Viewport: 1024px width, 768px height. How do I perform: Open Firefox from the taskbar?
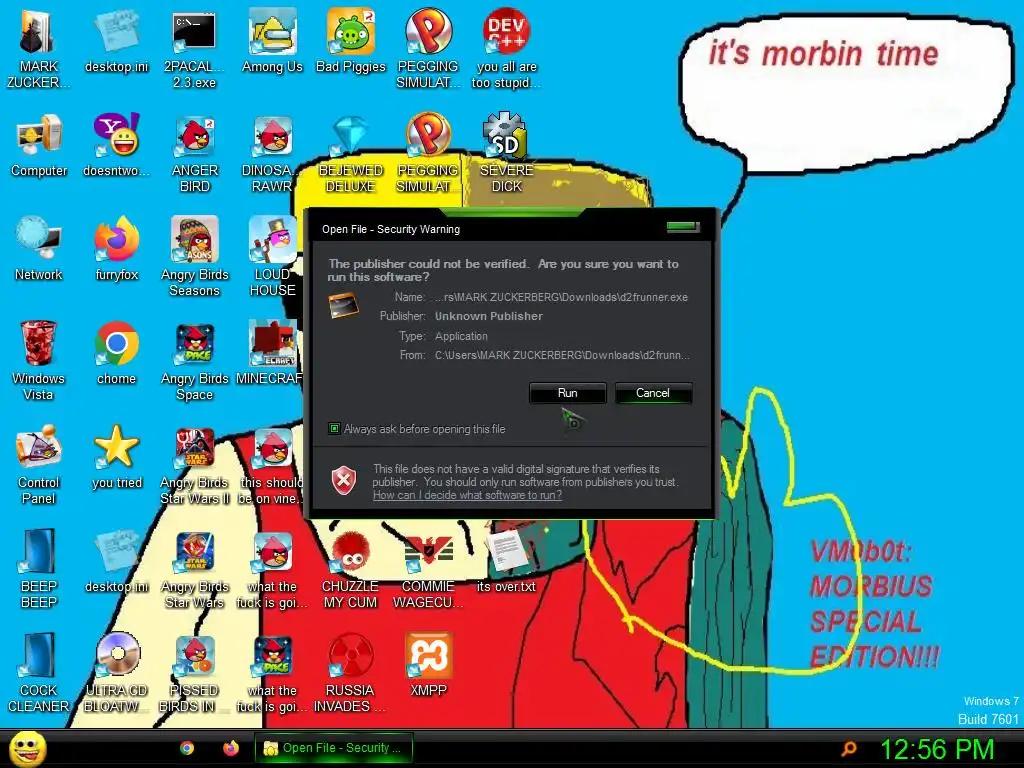tap(231, 748)
